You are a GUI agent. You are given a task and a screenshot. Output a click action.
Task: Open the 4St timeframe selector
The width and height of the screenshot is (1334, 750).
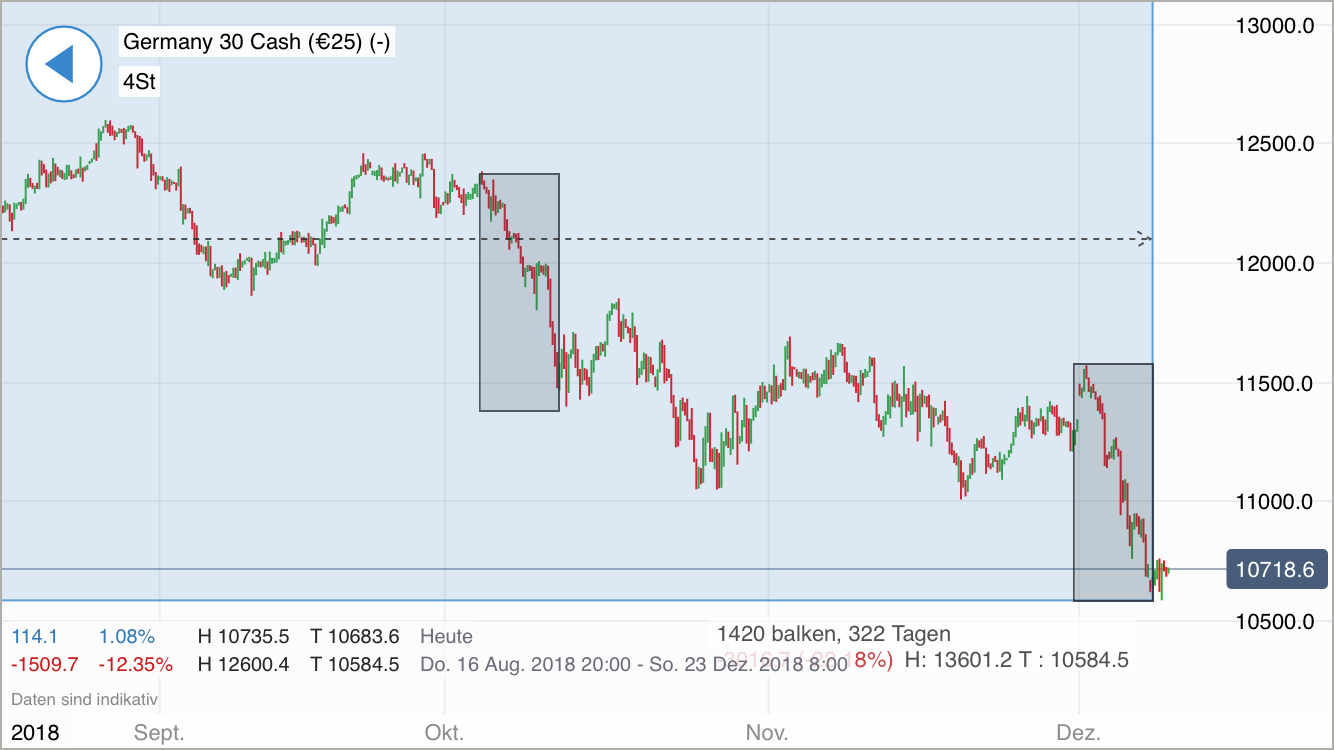pos(137,82)
